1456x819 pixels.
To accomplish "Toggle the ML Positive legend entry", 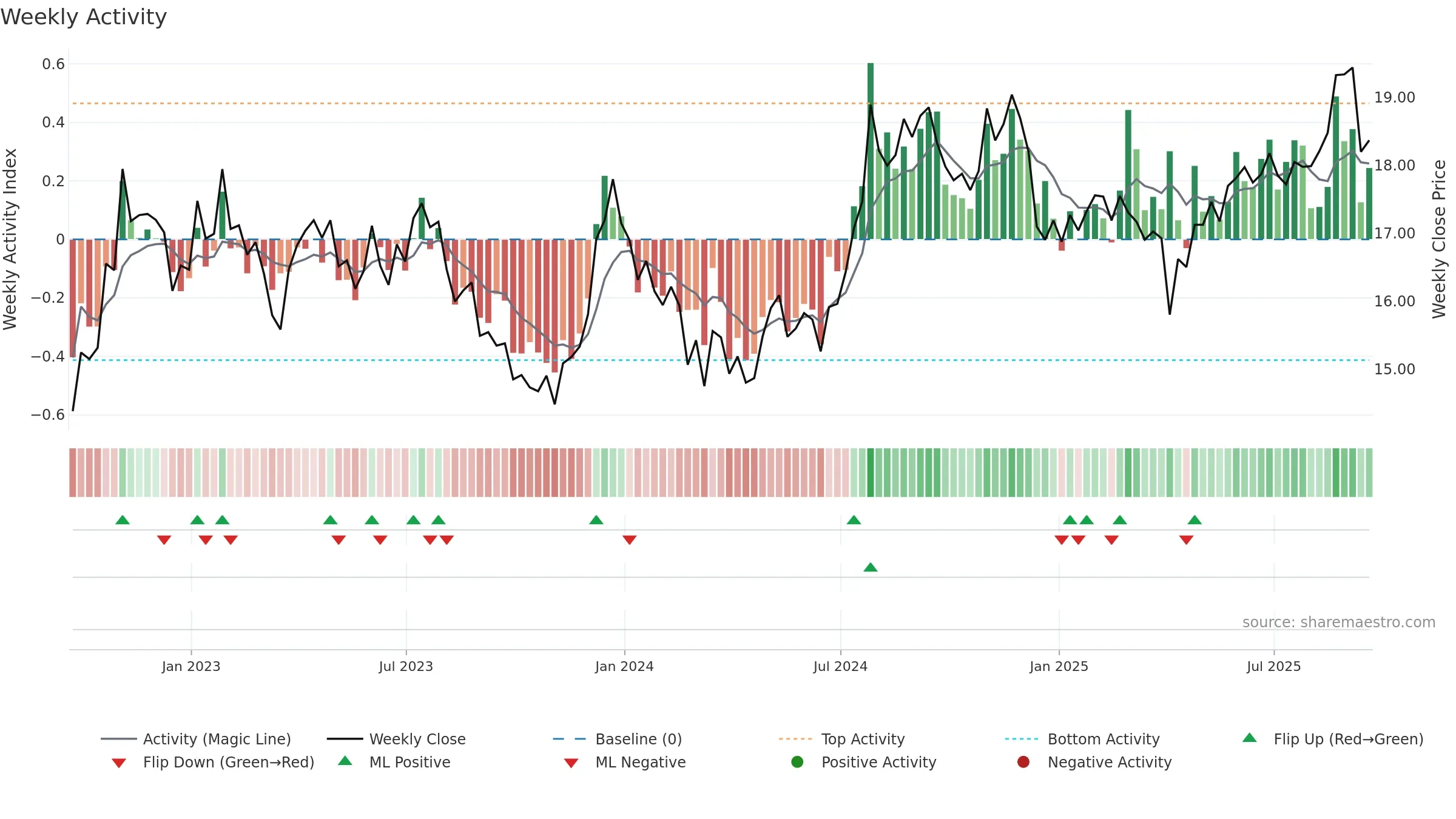I will (x=394, y=762).
